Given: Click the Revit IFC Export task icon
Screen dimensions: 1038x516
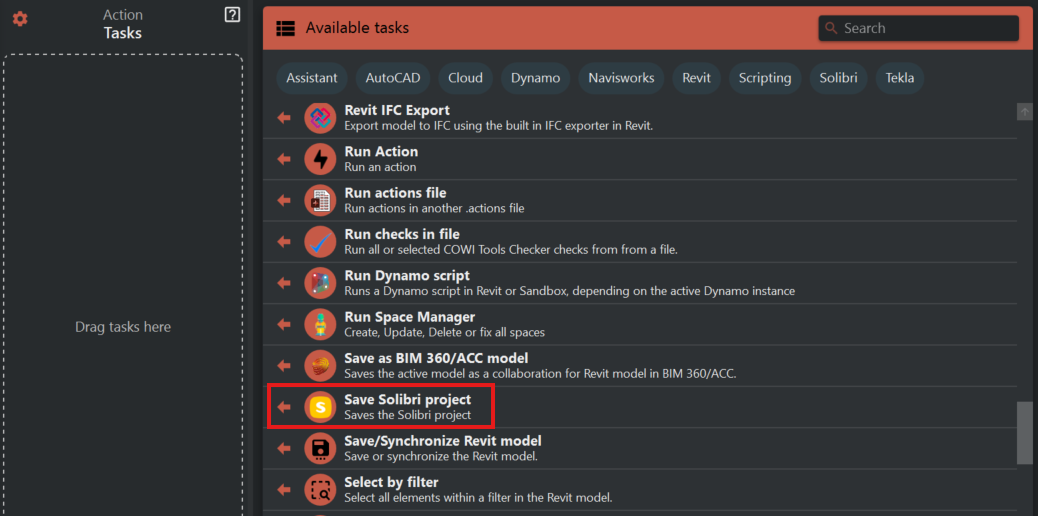Looking at the screenshot, I should pos(320,118).
